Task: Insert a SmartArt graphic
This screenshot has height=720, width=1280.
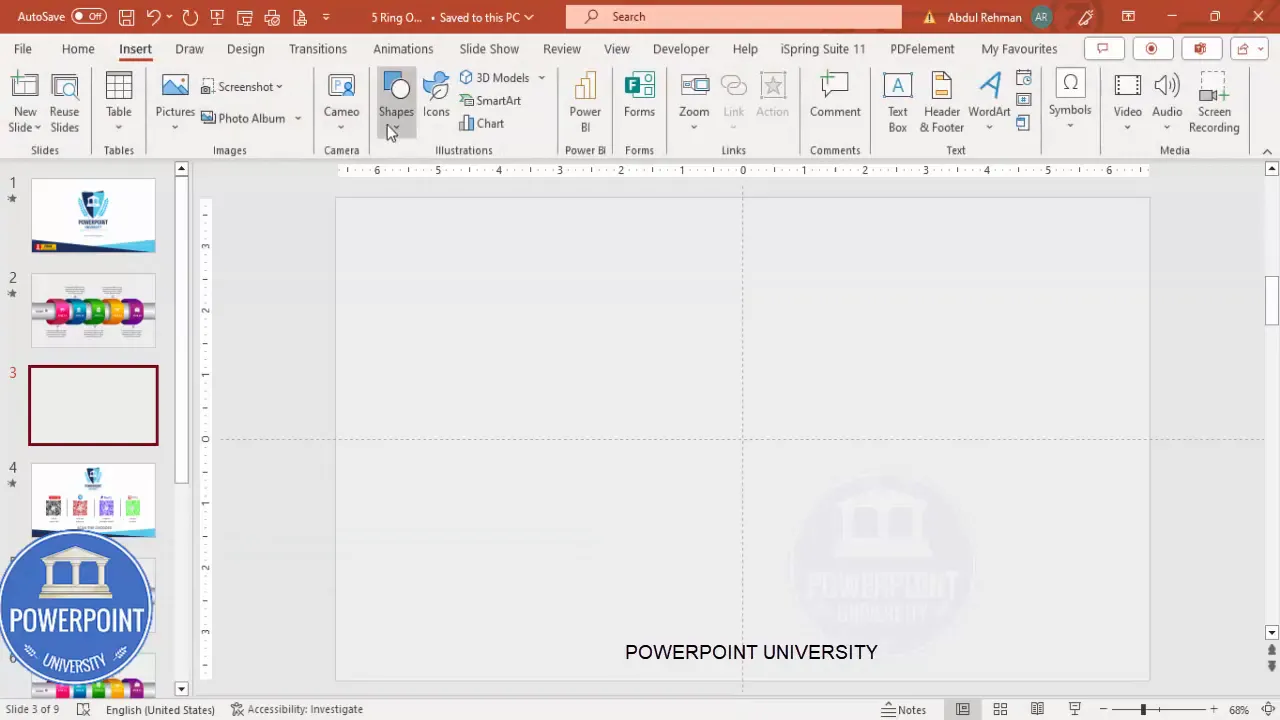Action: [x=490, y=101]
